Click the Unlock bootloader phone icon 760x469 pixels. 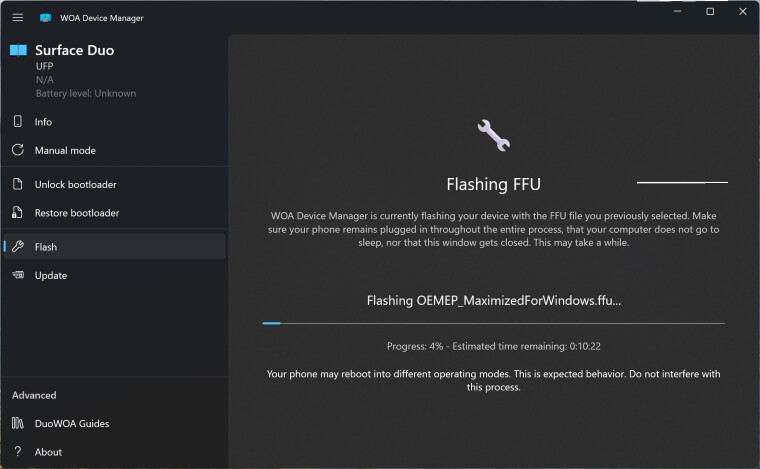coord(17,184)
